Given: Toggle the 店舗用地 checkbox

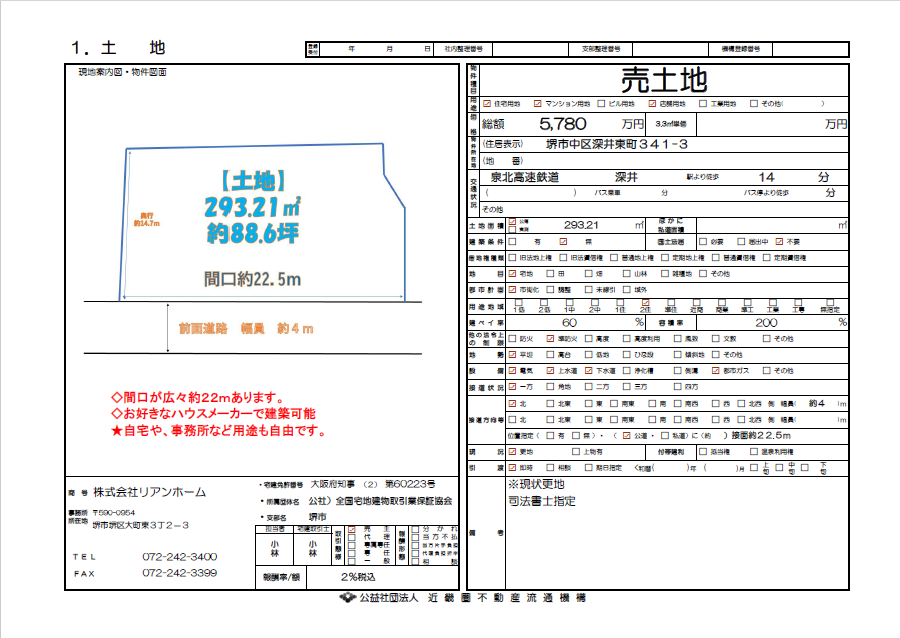Looking at the screenshot, I should pyautogui.click(x=651, y=103).
